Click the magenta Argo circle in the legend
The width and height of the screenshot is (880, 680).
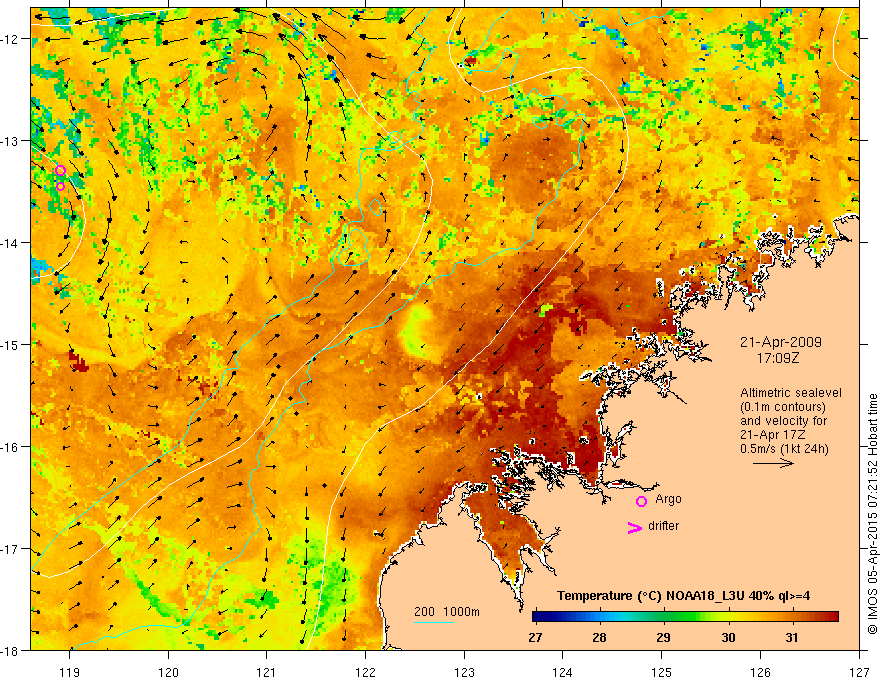(641, 501)
